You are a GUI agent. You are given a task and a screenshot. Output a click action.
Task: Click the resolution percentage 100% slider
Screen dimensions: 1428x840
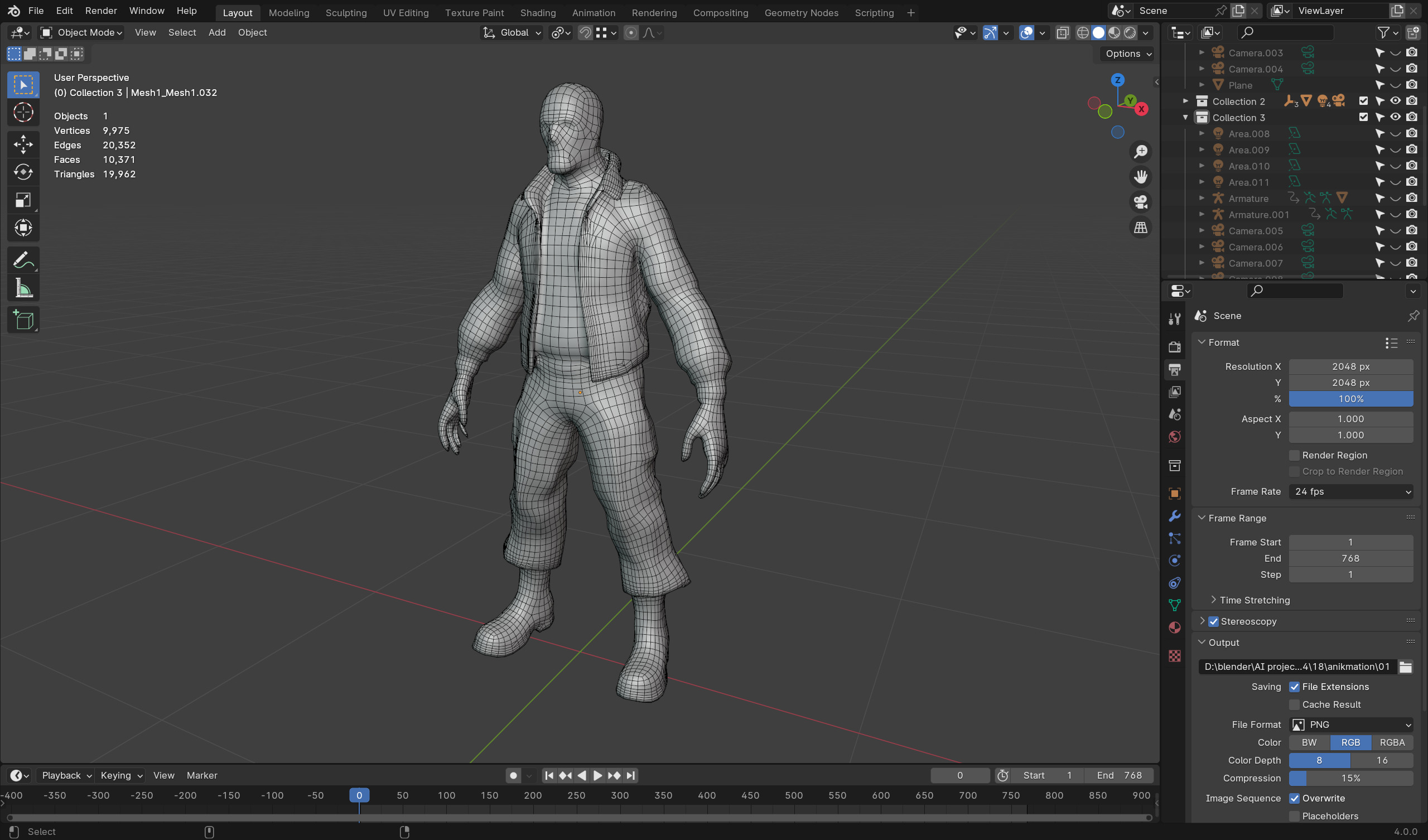[x=1351, y=399]
